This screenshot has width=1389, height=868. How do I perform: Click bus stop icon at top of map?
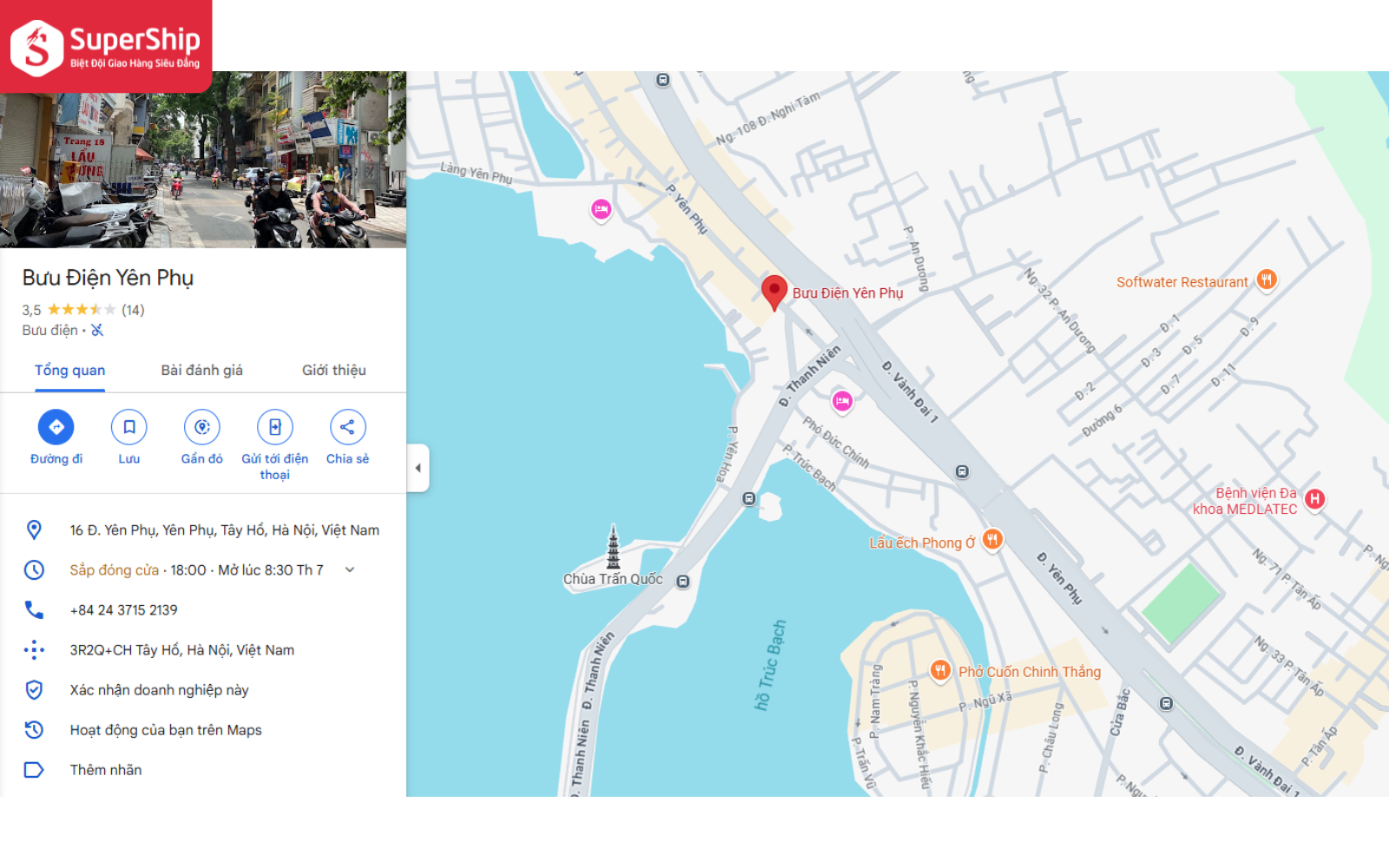[663, 80]
